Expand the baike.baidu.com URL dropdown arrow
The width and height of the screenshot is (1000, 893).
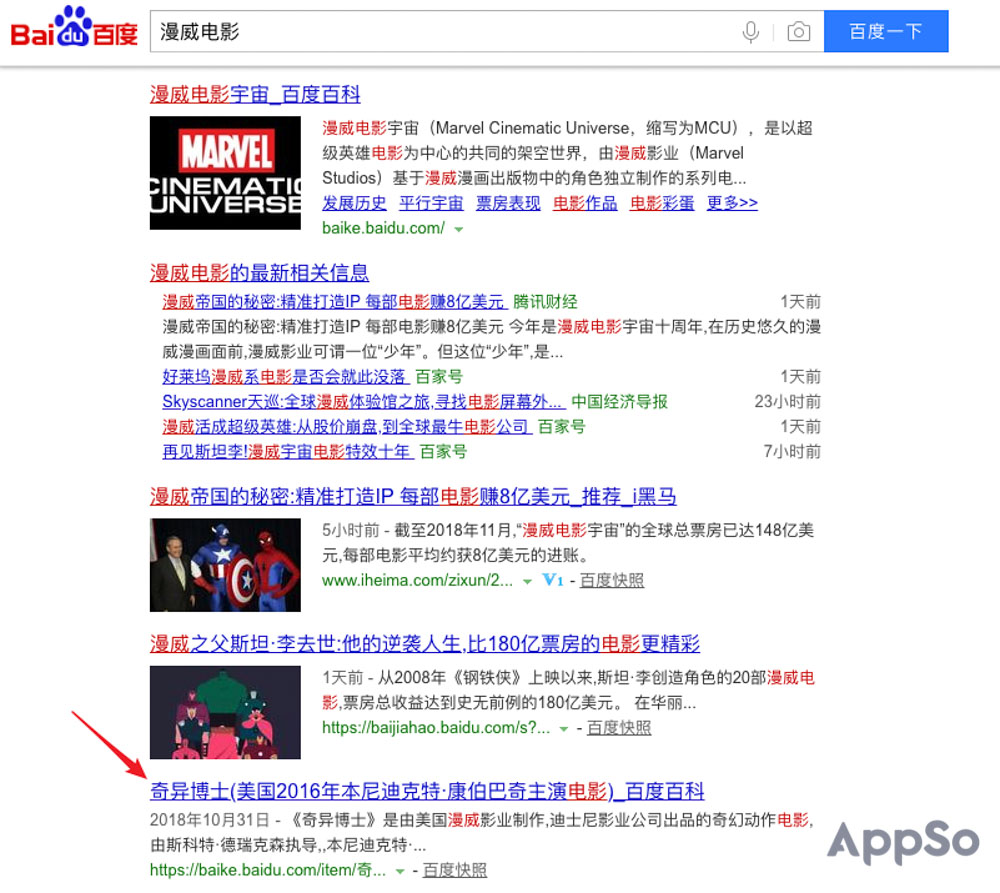[x=459, y=227]
